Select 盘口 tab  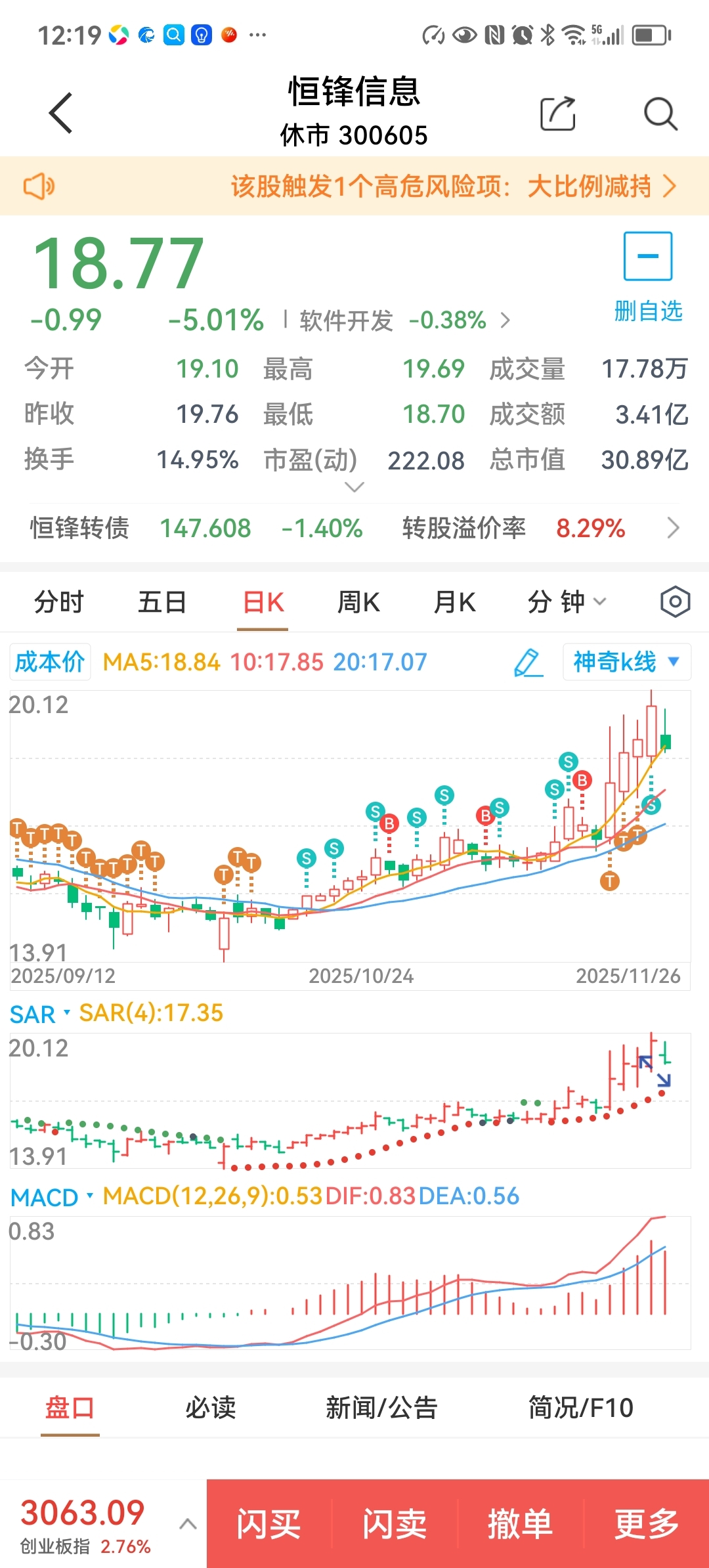point(70,1408)
